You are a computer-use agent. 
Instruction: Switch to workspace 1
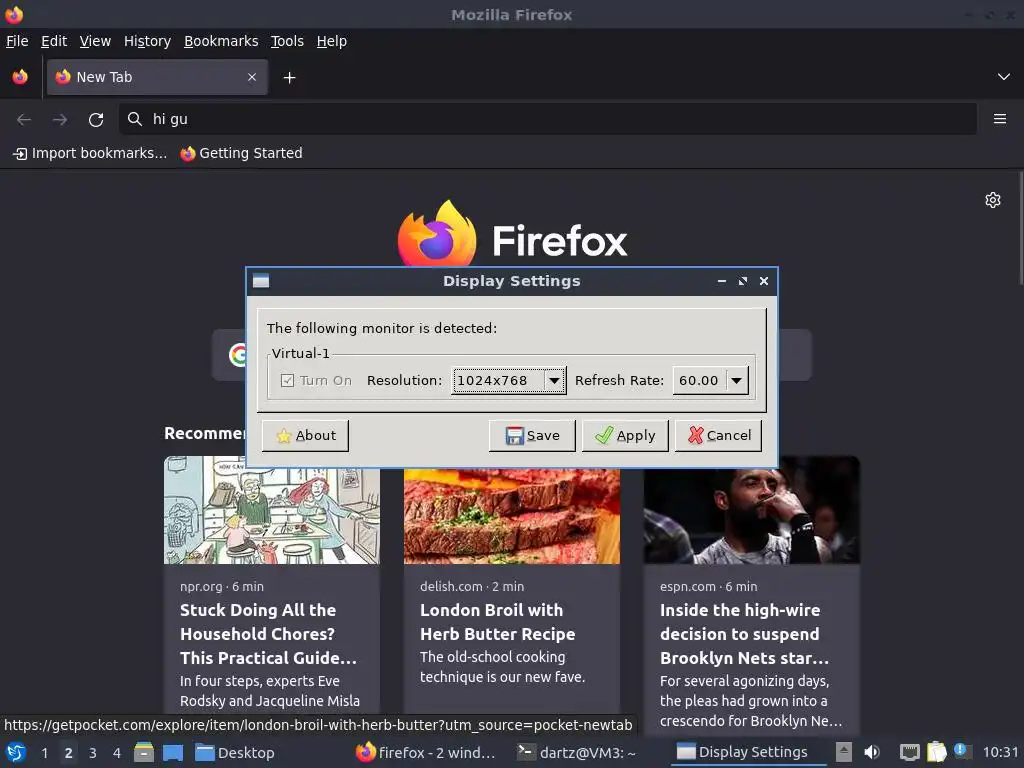[44, 753]
